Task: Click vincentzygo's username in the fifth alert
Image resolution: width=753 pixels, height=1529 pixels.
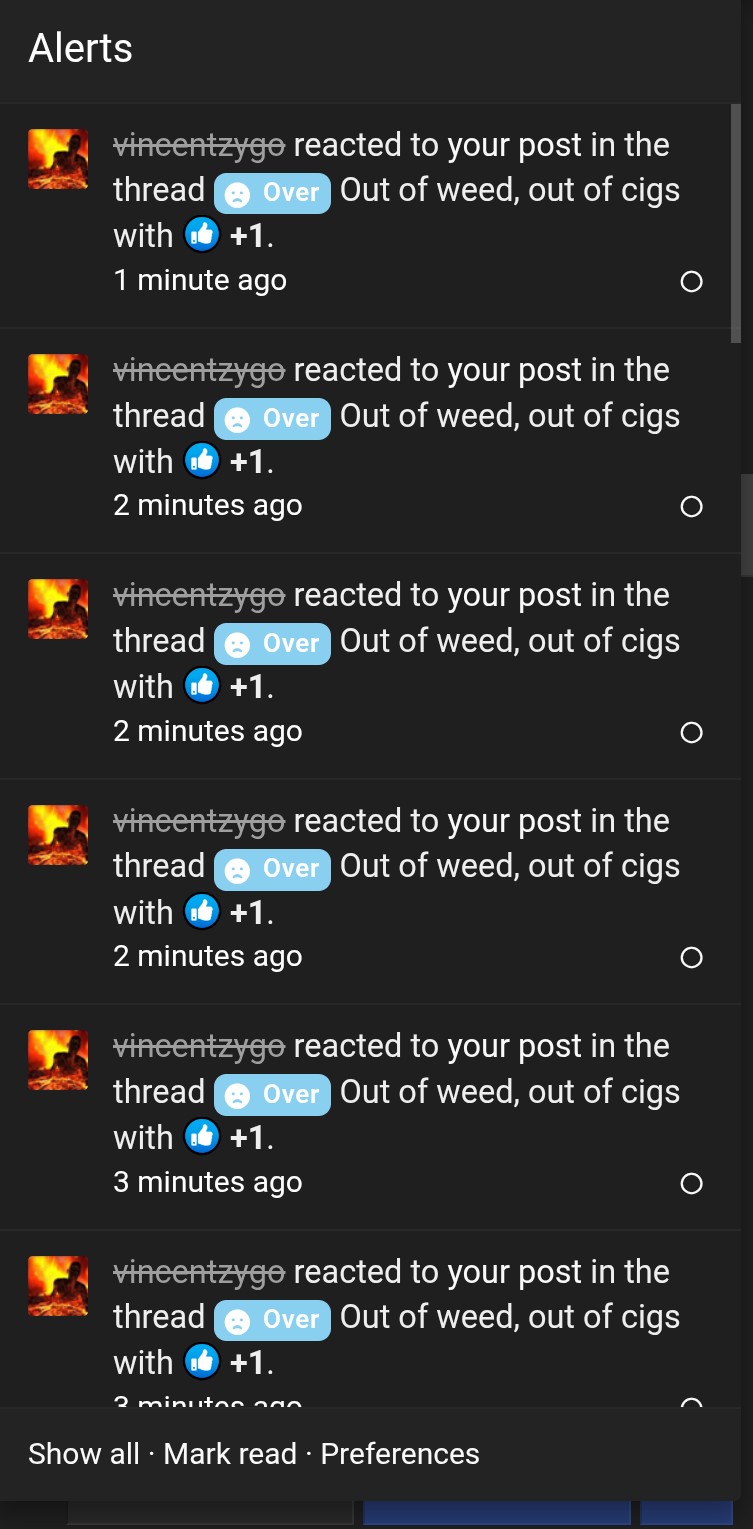Action: [199, 1047]
